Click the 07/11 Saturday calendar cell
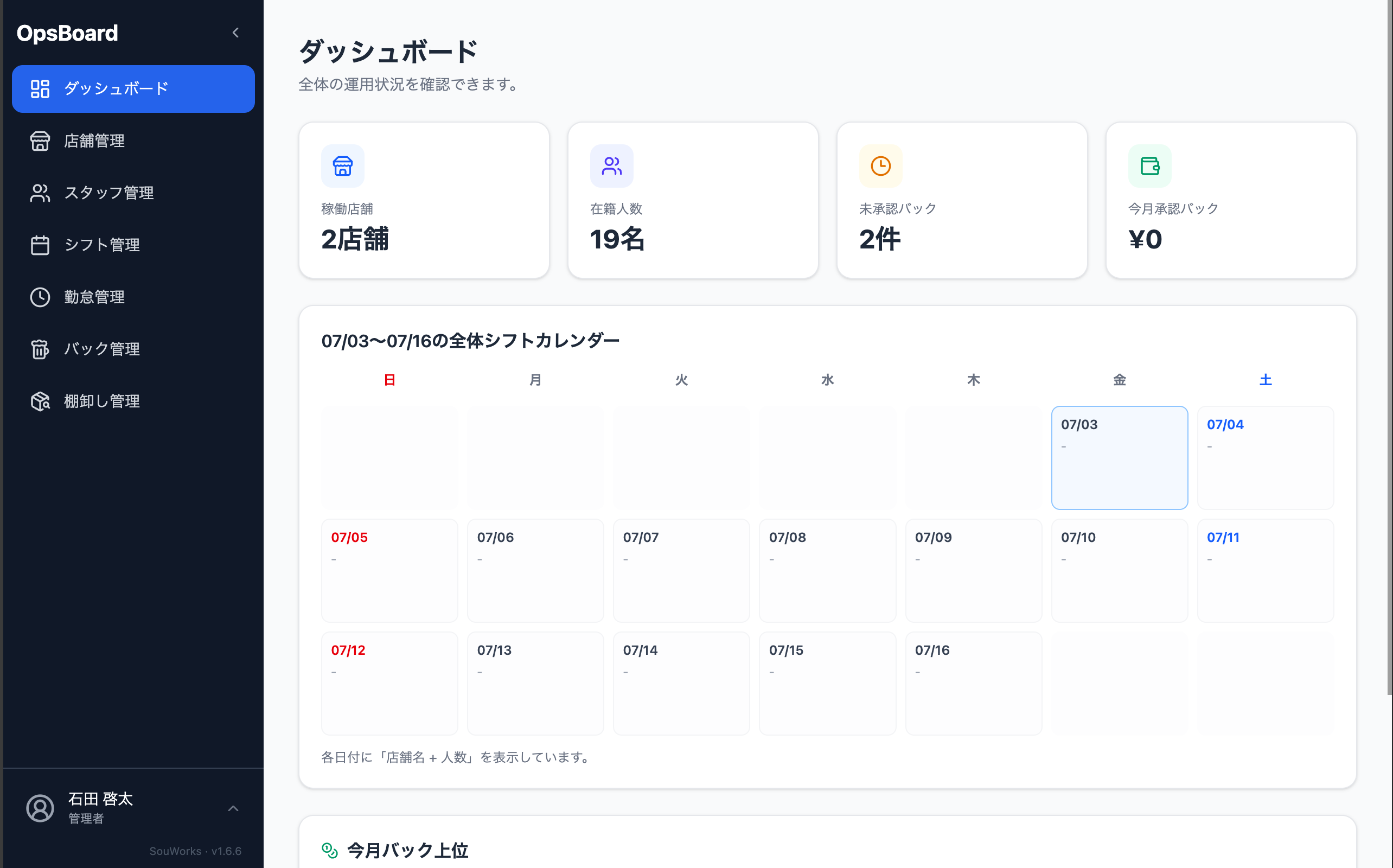1393x868 pixels. click(x=1265, y=571)
